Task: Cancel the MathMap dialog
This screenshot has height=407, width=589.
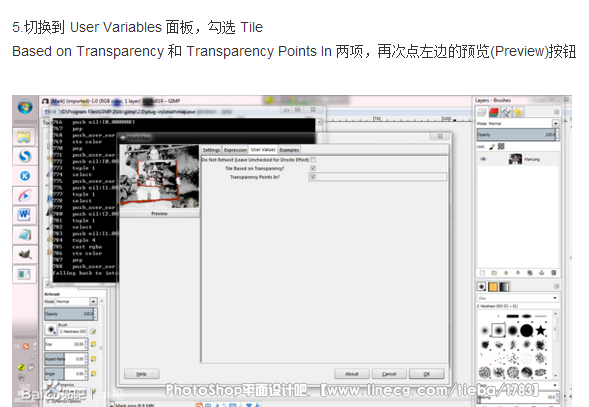Action: click(389, 374)
